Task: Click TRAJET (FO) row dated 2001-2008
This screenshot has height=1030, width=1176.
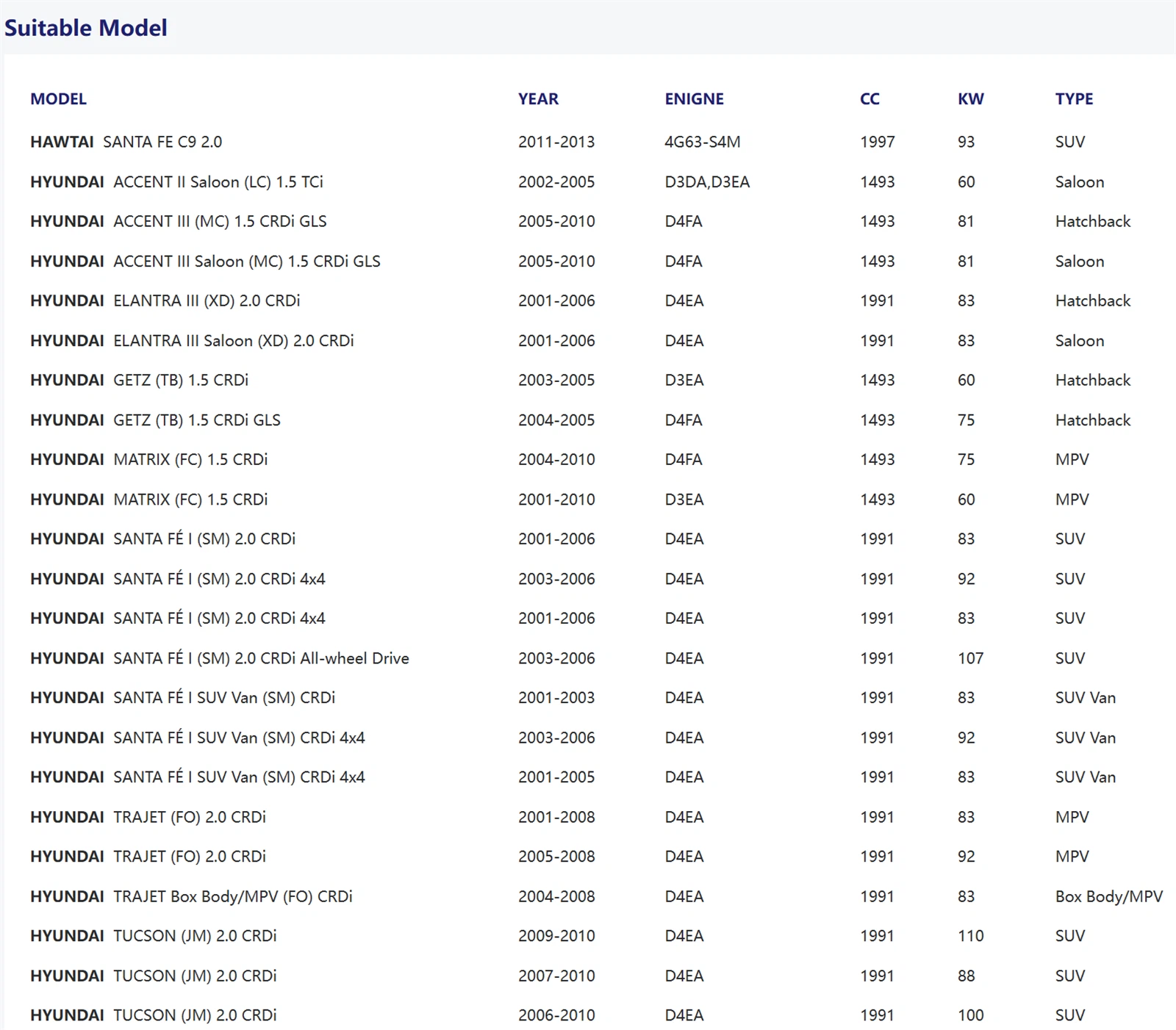Action: (588, 817)
